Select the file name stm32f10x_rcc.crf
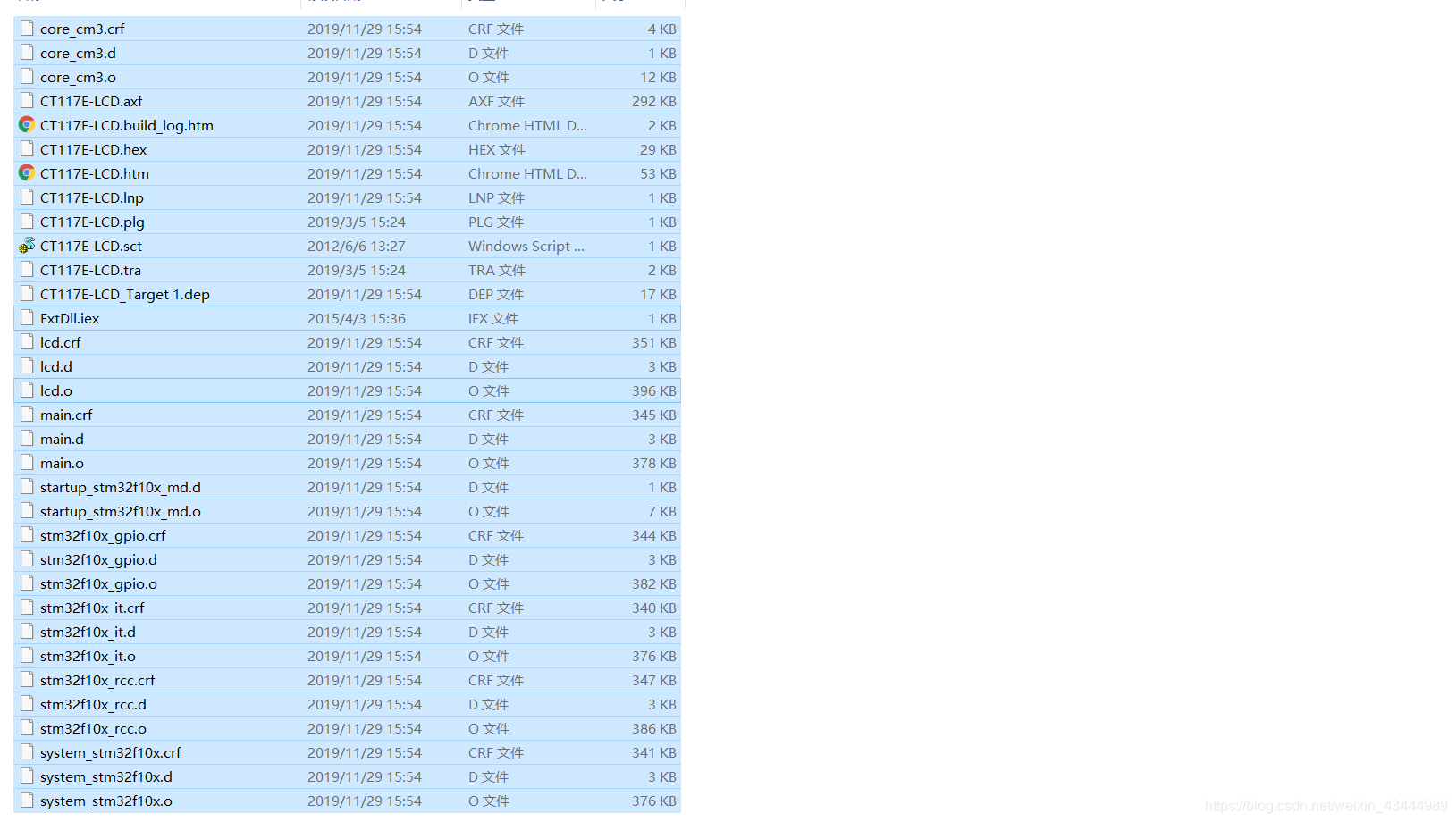Viewport: 1456px width, 822px height. [97, 680]
